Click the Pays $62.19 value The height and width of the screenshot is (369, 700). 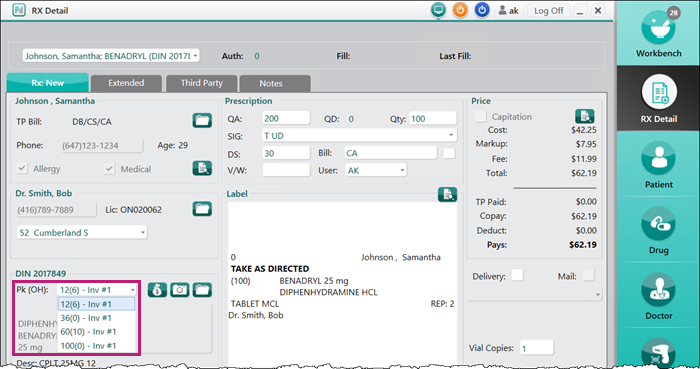(x=583, y=245)
